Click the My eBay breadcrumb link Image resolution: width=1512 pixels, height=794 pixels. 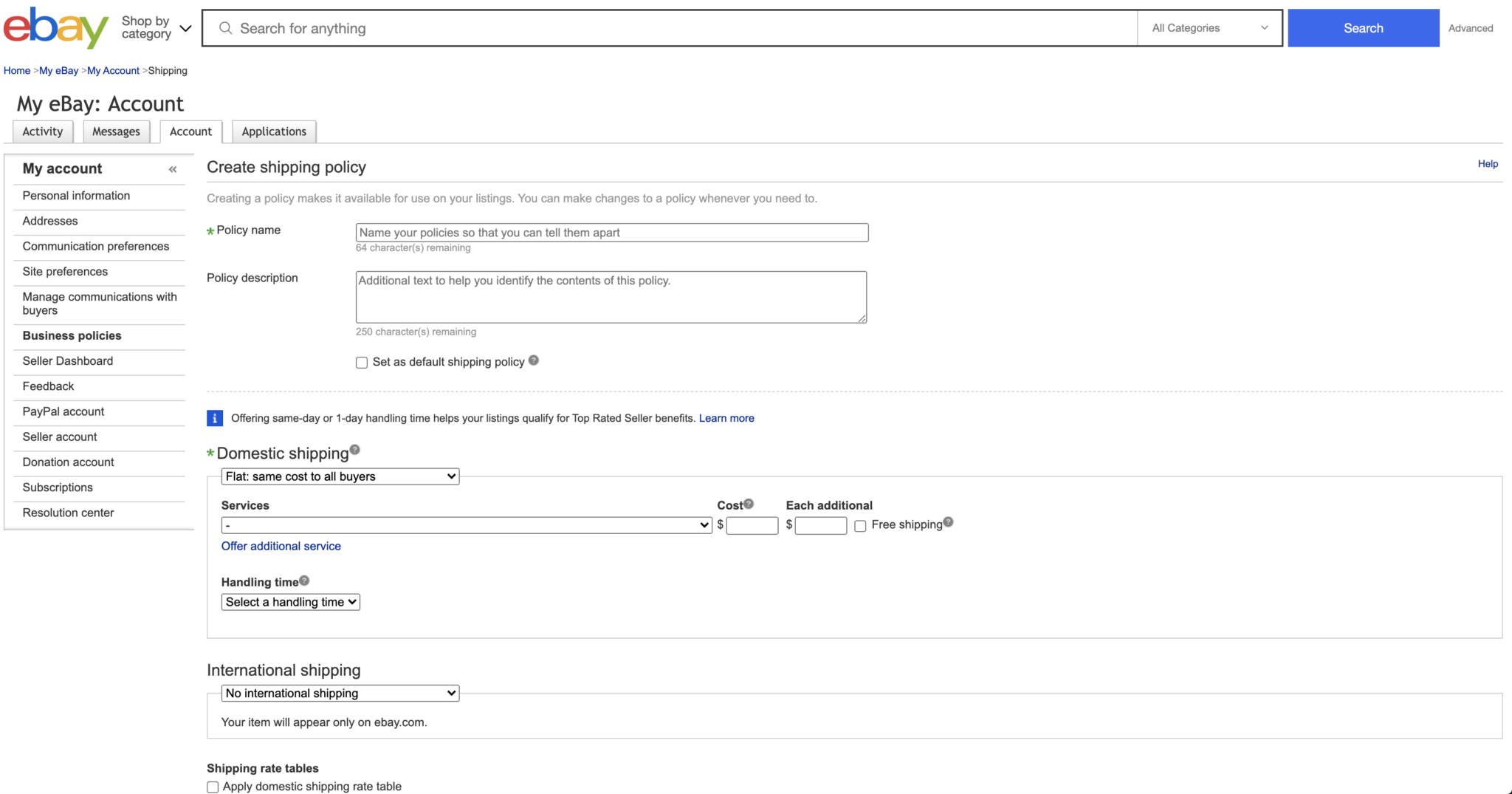point(58,71)
